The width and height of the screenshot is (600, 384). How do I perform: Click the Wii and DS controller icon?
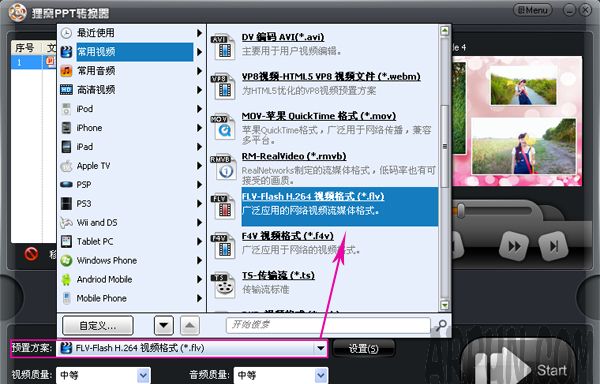pos(66,223)
